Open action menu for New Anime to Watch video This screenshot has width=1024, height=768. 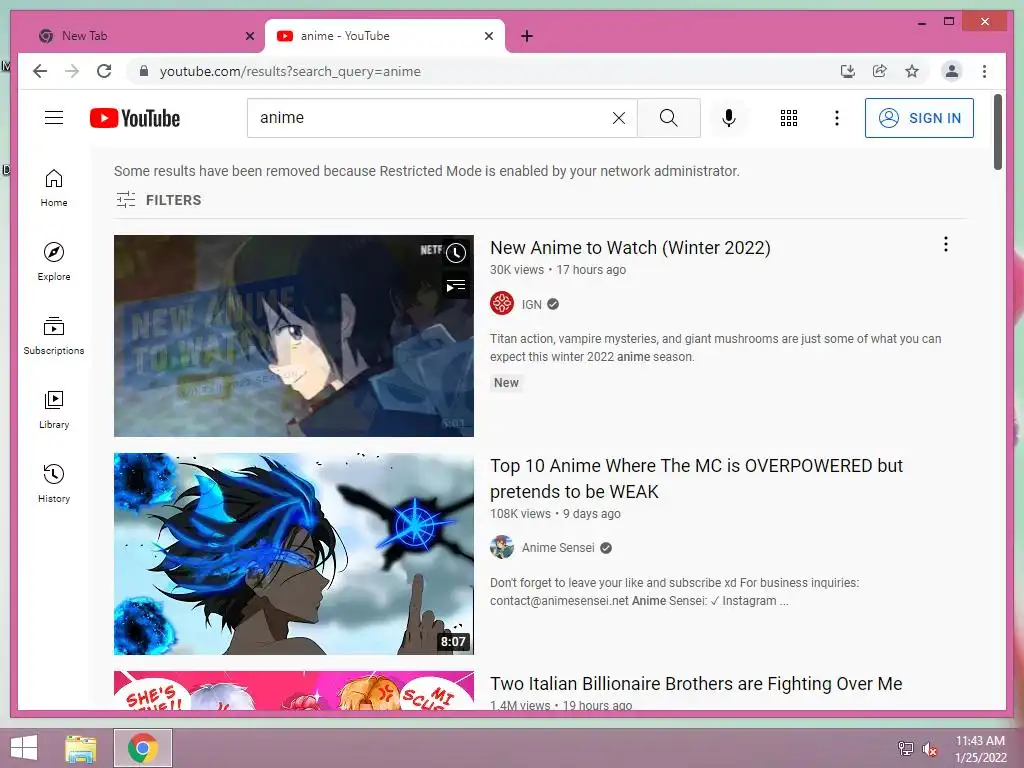(946, 244)
